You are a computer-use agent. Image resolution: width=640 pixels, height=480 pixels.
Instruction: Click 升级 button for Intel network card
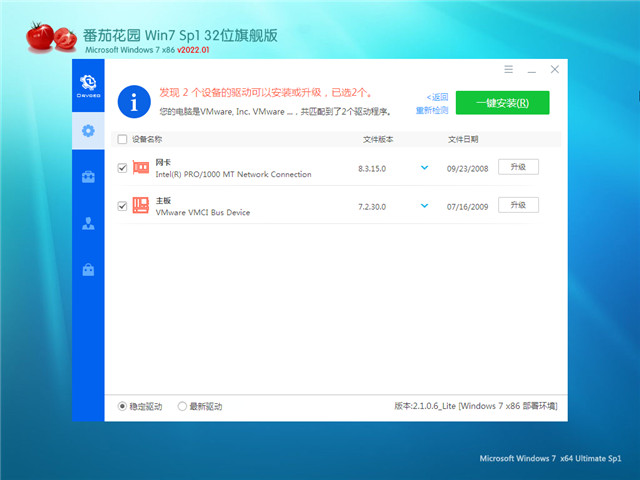(x=518, y=167)
